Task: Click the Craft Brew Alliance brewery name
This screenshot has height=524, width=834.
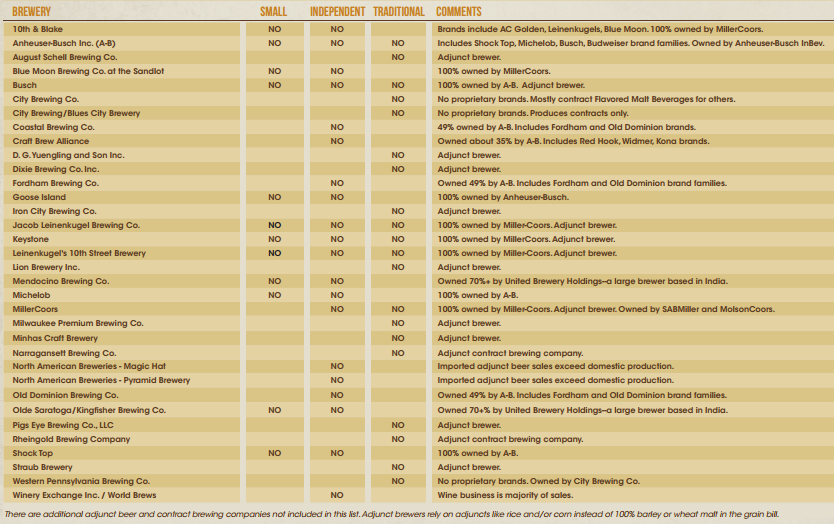Action: point(51,142)
